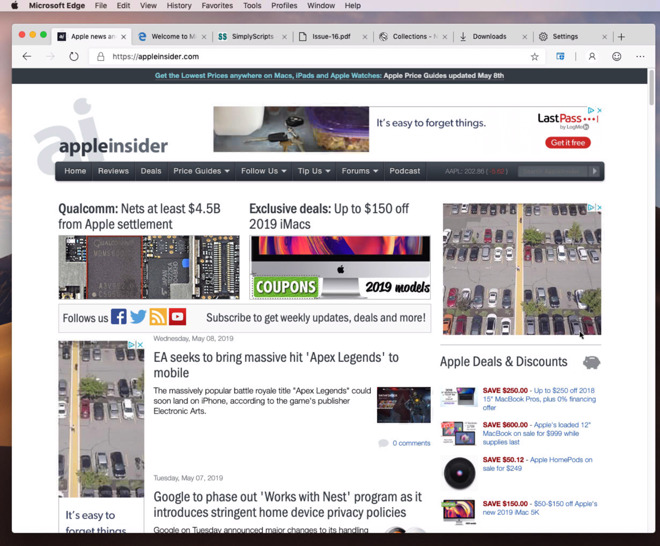Screen dimensions: 660x546
Task: Open the Deals navigation link
Action: 151,171
